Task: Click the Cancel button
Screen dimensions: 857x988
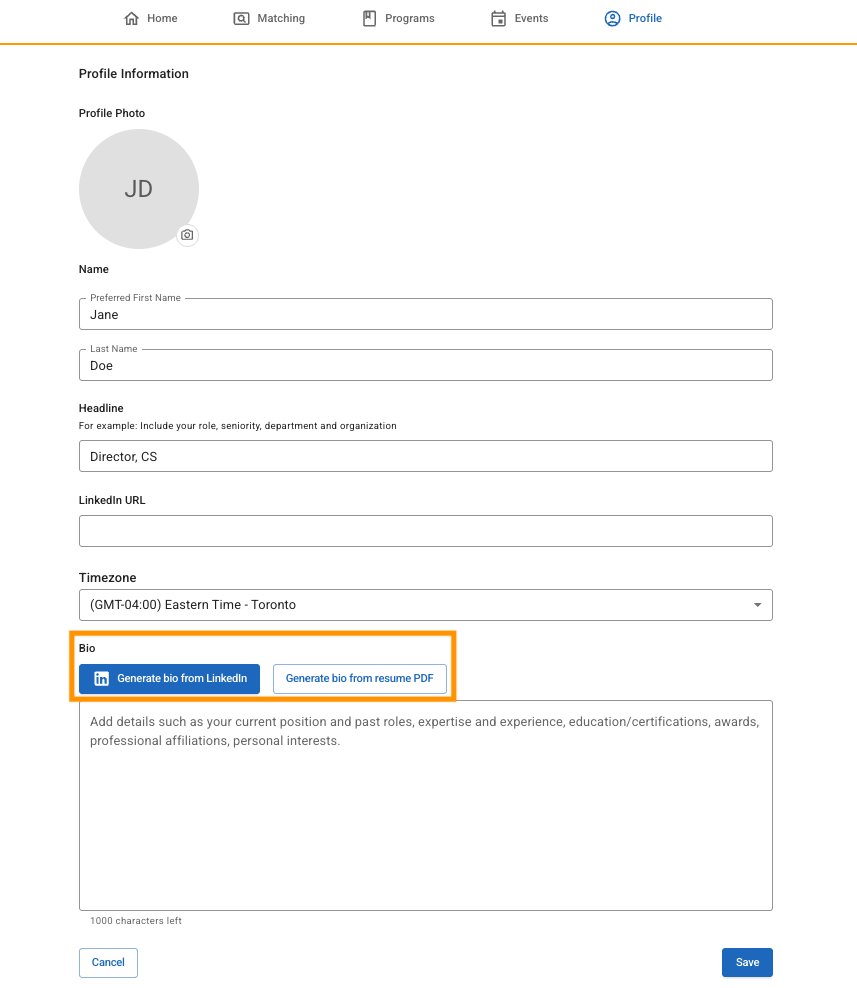Action: (x=108, y=963)
